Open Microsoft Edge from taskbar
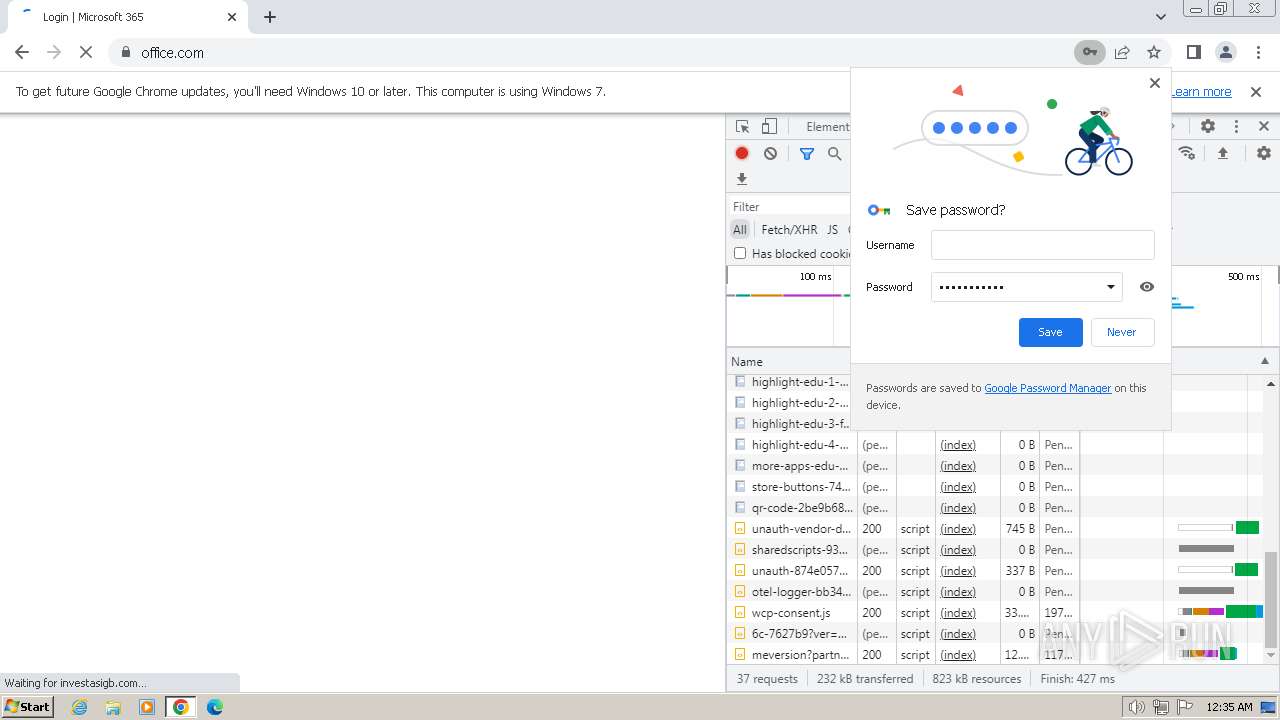The width and height of the screenshot is (1280, 720). (x=214, y=707)
